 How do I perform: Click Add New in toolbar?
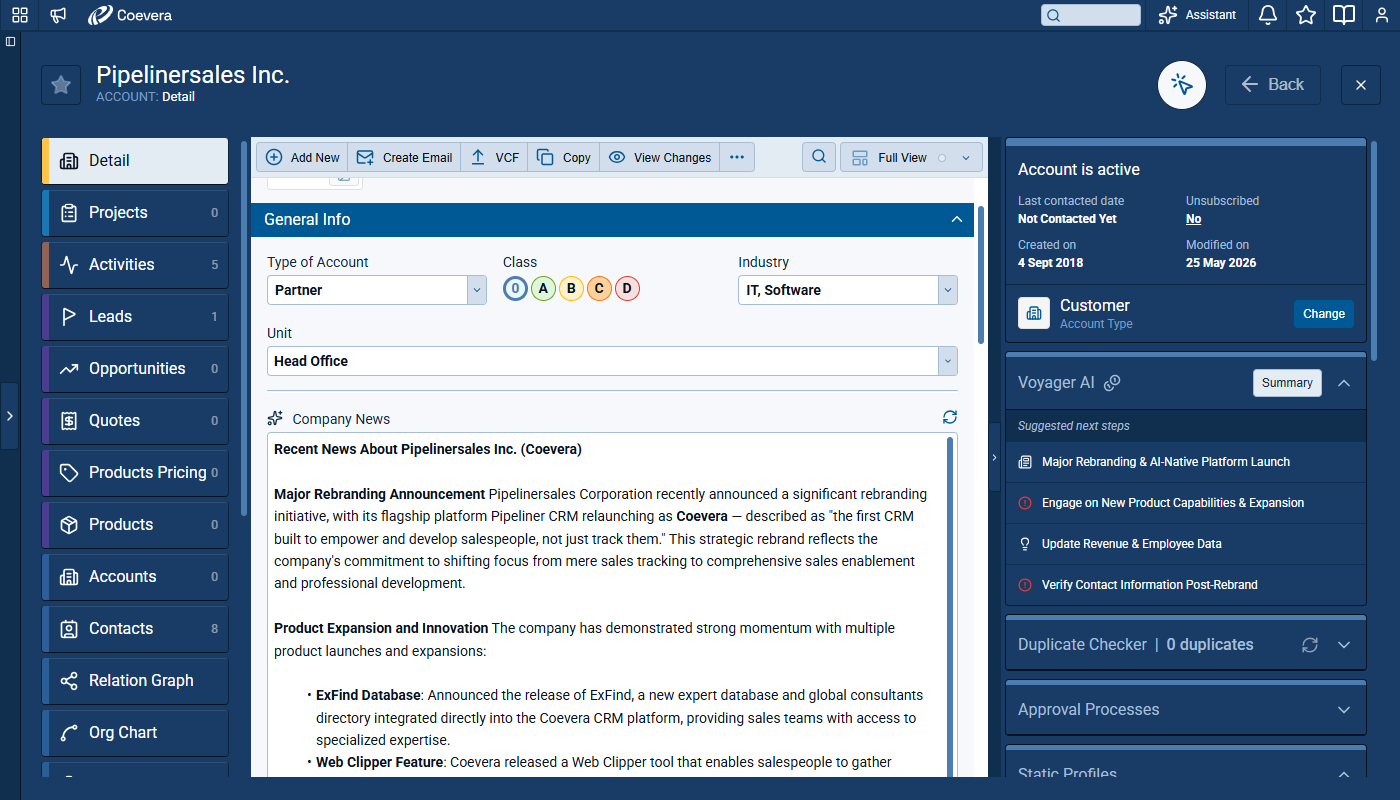[x=302, y=157]
